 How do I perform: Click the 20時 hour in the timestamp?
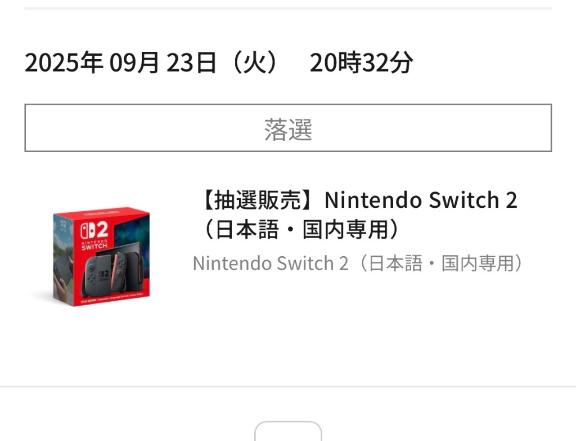[x=335, y=62]
